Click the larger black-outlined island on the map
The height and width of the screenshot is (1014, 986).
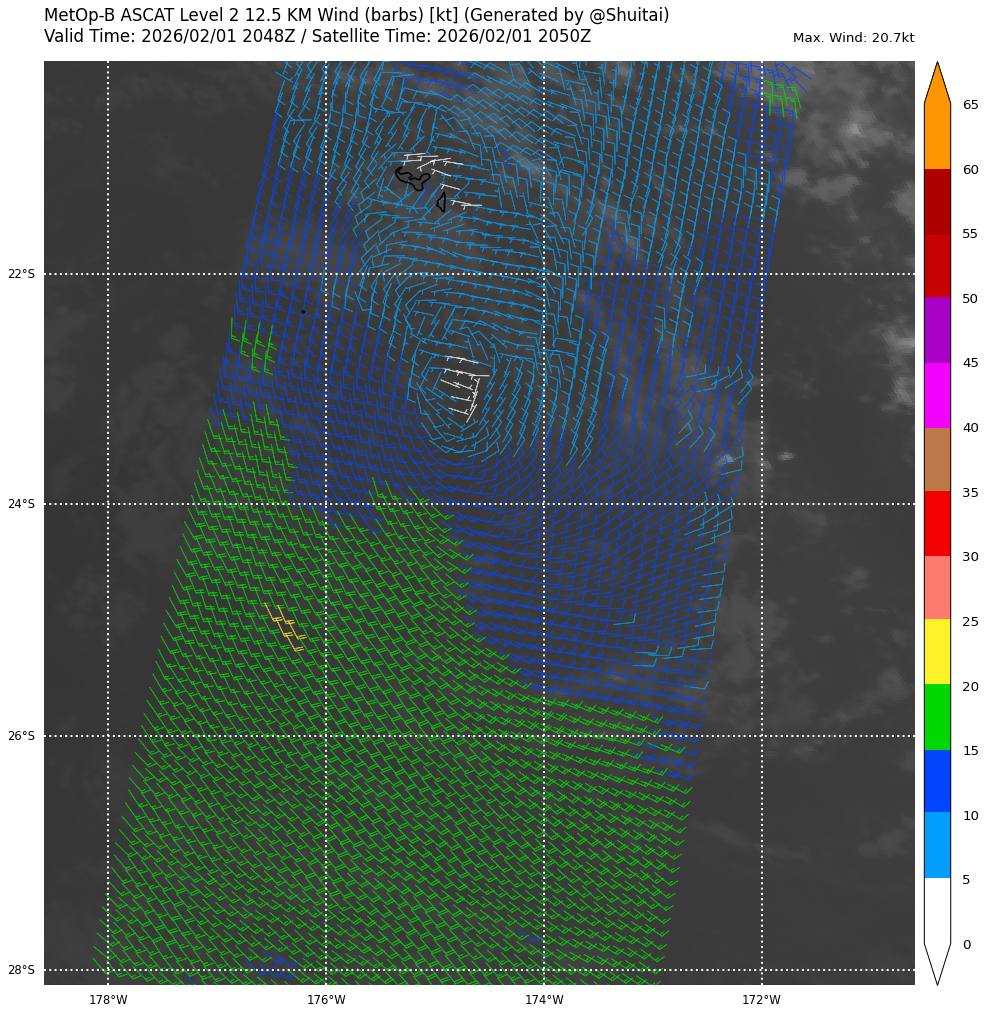(412, 179)
